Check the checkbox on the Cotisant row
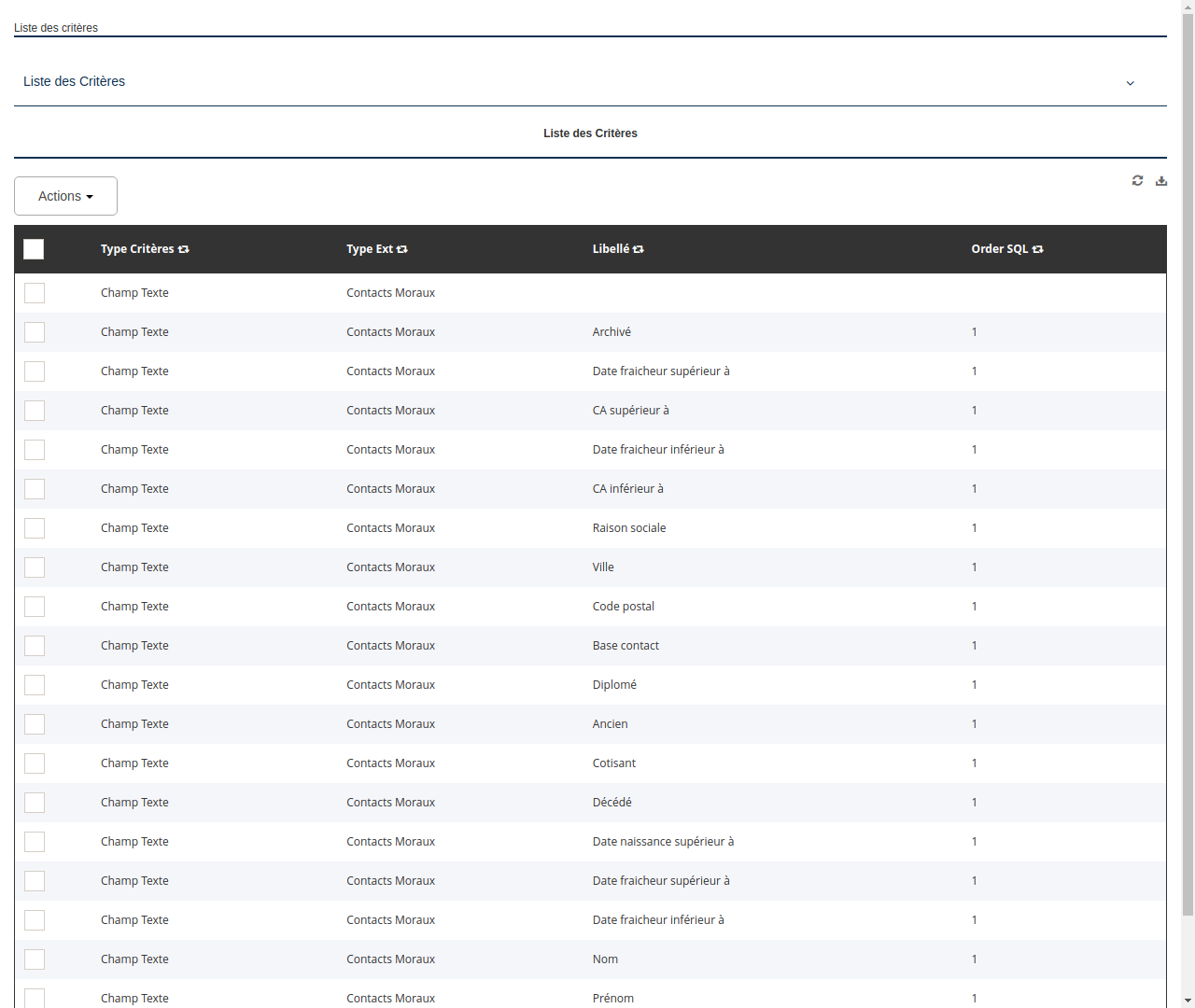Screen dimensions: 1195x1008 [x=35, y=763]
